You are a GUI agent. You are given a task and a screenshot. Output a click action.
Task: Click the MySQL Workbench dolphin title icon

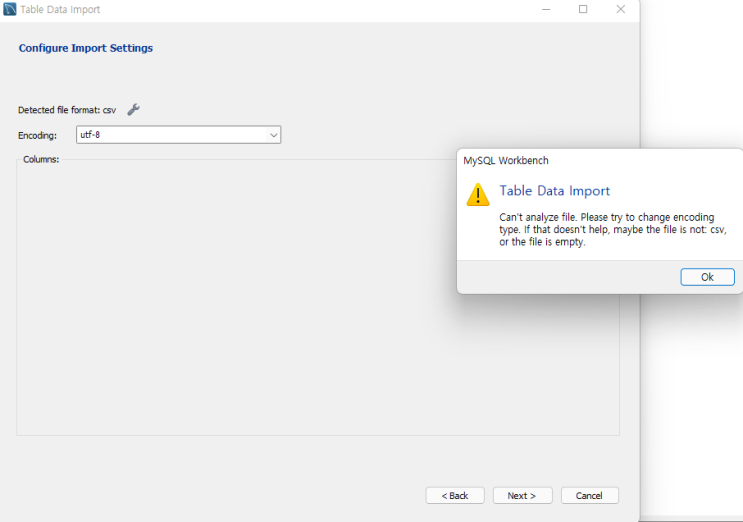pos(10,10)
